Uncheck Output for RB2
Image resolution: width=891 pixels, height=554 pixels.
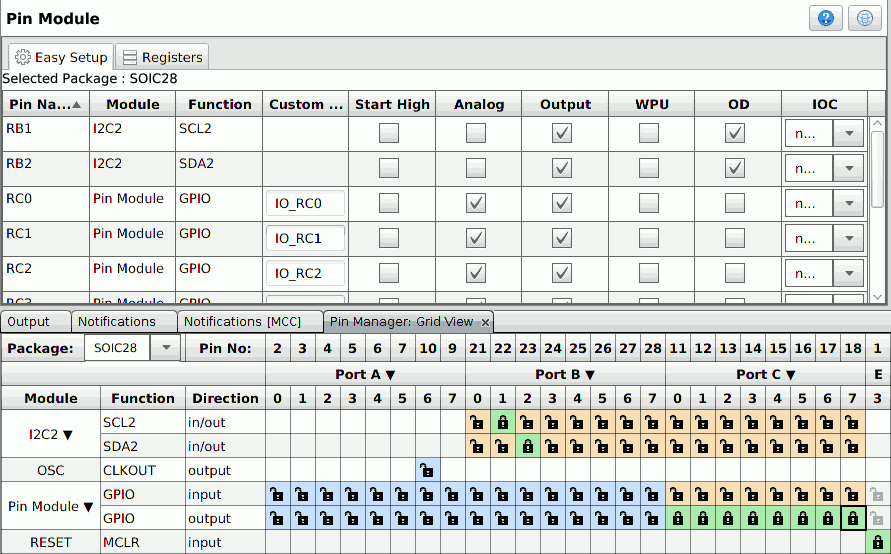click(x=562, y=168)
